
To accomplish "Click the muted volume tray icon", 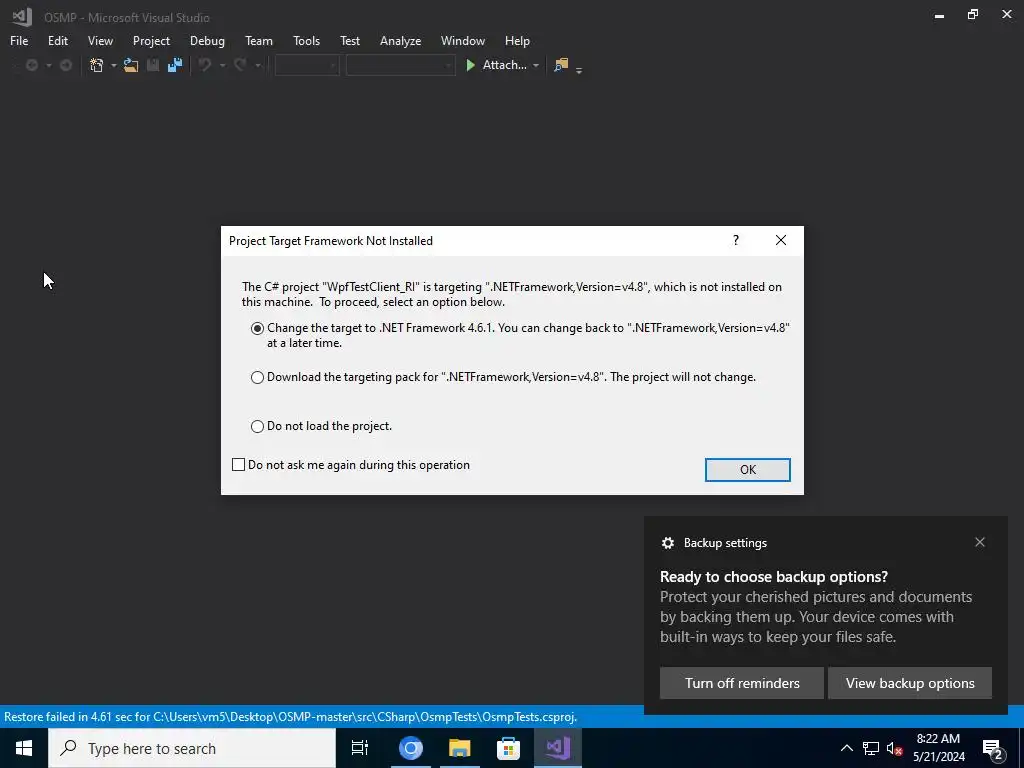I will (x=895, y=748).
